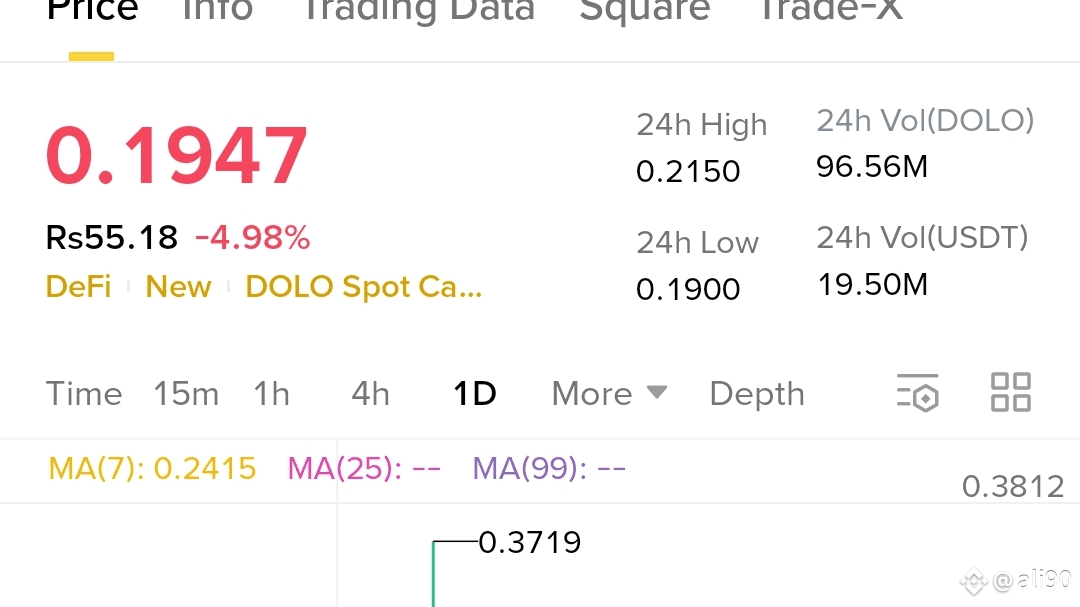This screenshot has height=607, width=1080.
Task: Open the DOLO Spot Ca... link
Action: pyautogui.click(x=364, y=287)
